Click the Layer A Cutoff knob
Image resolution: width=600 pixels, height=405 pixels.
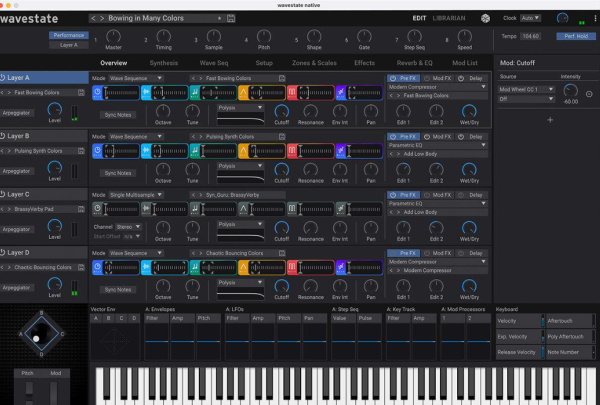(282, 112)
